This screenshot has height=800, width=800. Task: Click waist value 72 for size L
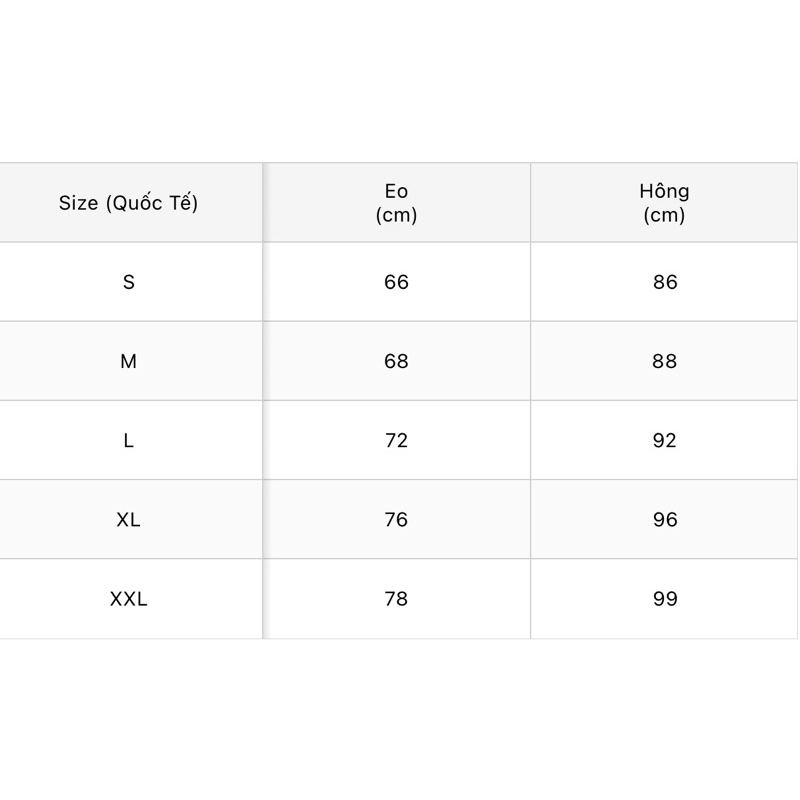click(397, 440)
